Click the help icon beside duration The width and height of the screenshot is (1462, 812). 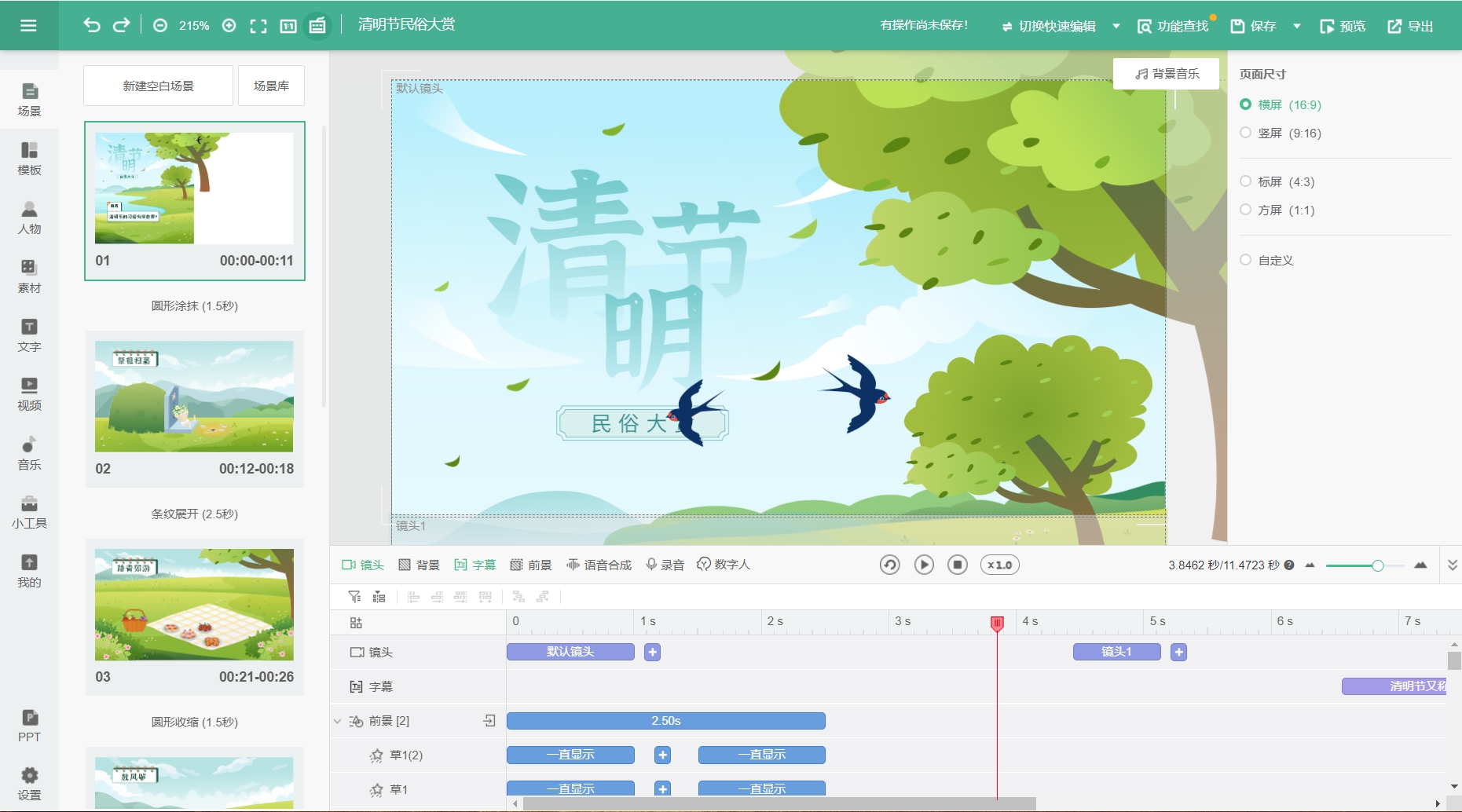(x=1289, y=565)
